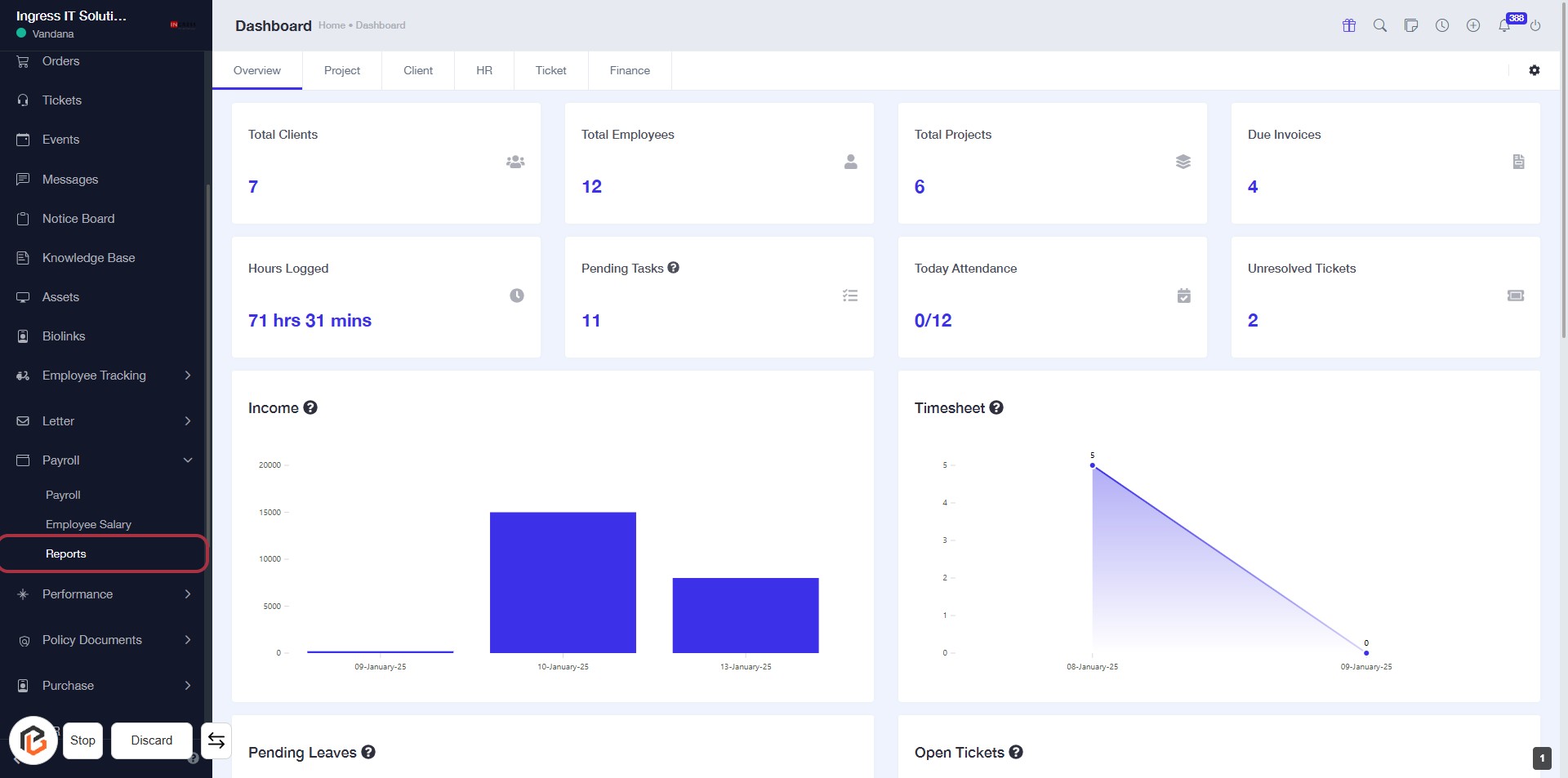Click the Income help question icon
The width and height of the screenshot is (1568, 778).
point(310,407)
